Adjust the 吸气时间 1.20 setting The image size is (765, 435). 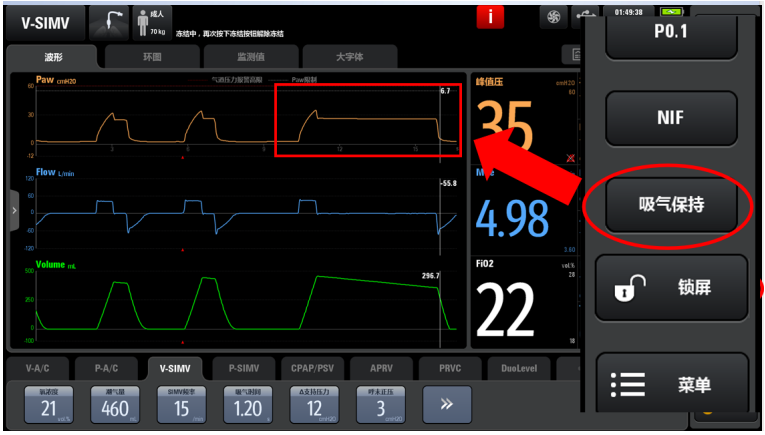(248, 405)
